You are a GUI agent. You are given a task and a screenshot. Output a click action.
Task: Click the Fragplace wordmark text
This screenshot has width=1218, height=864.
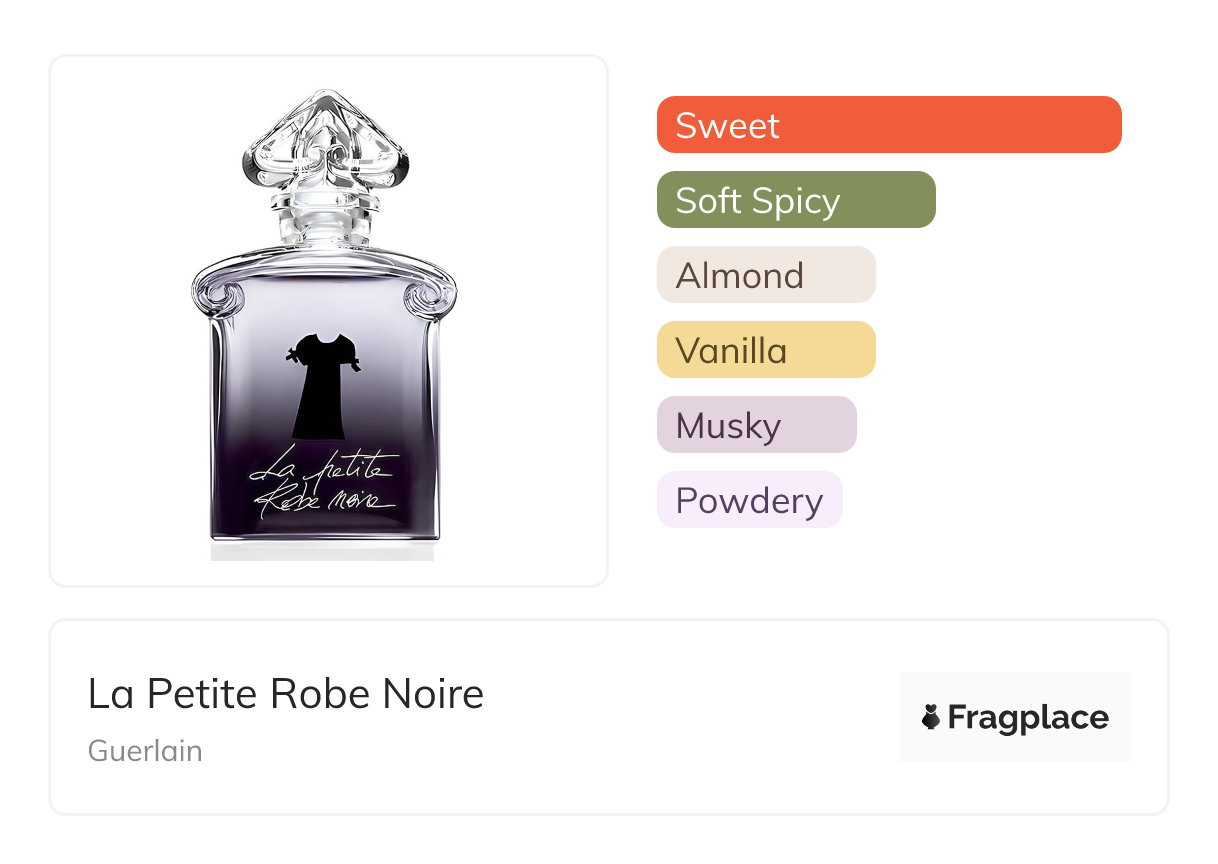click(x=1028, y=717)
